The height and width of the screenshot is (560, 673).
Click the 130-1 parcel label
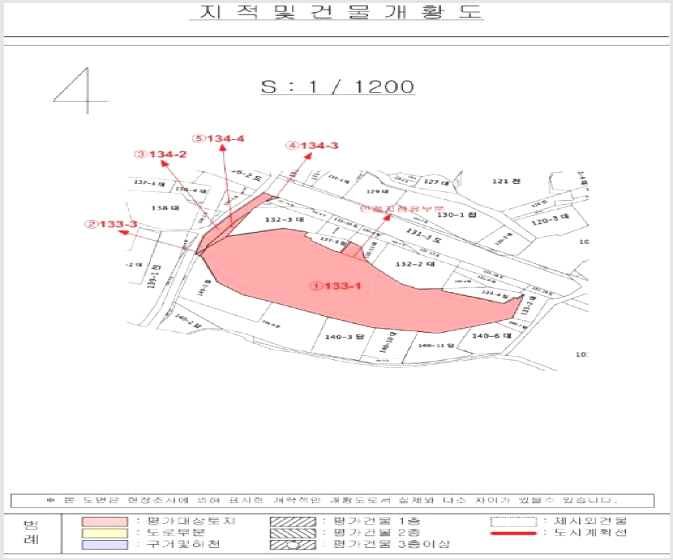tap(457, 214)
